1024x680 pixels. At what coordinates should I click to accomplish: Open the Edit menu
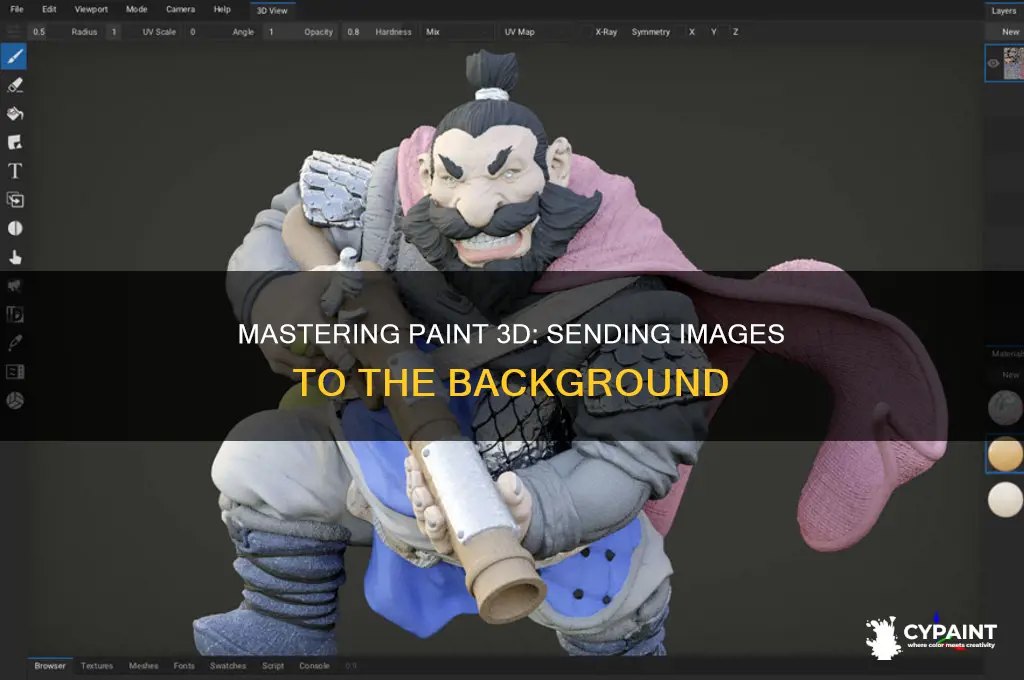[x=49, y=9]
